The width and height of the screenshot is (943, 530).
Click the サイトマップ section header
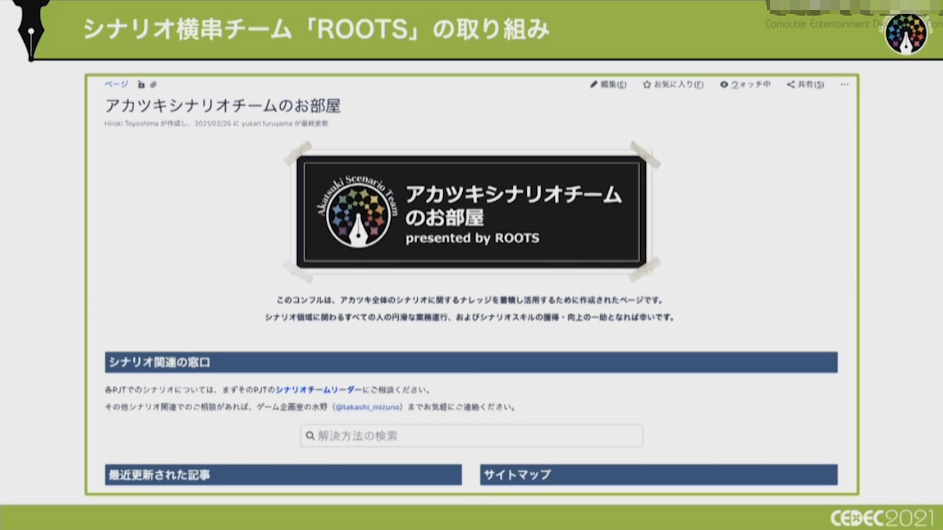coord(659,475)
